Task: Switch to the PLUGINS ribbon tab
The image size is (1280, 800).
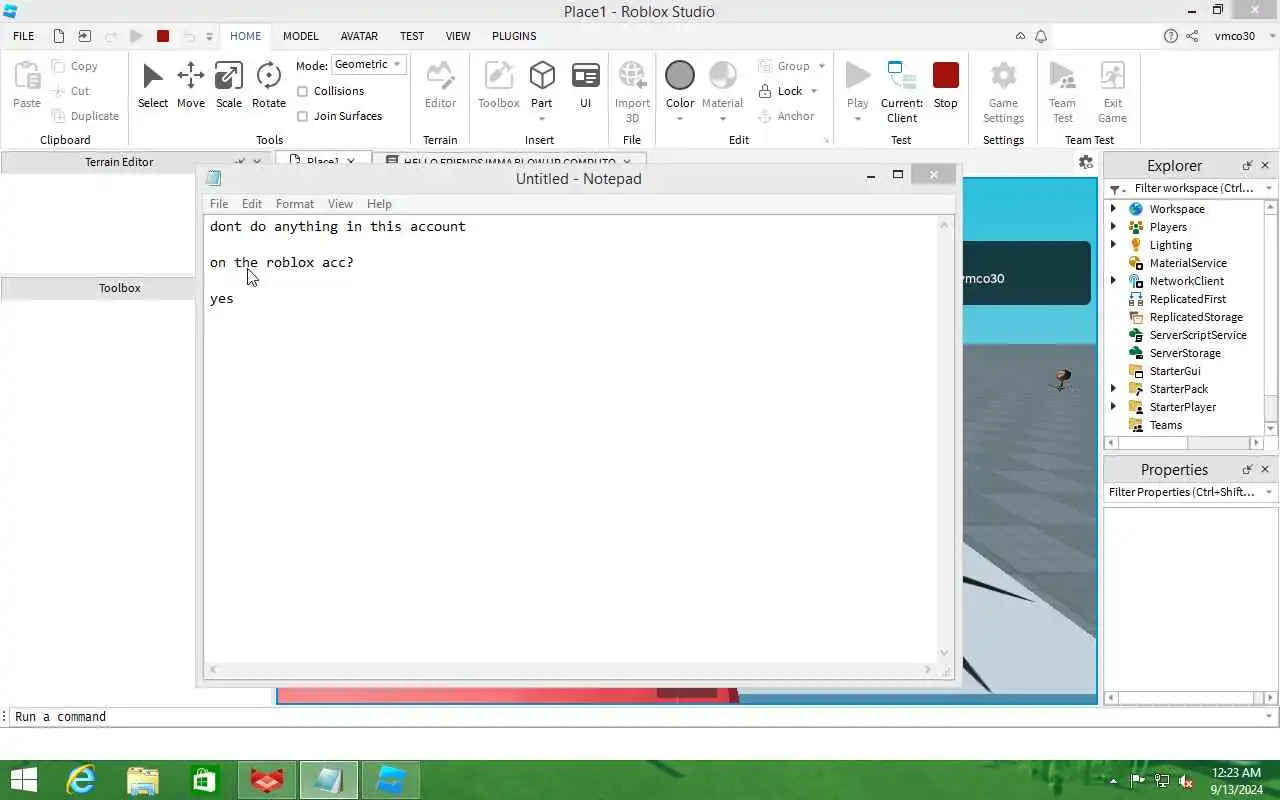Action: (514, 36)
